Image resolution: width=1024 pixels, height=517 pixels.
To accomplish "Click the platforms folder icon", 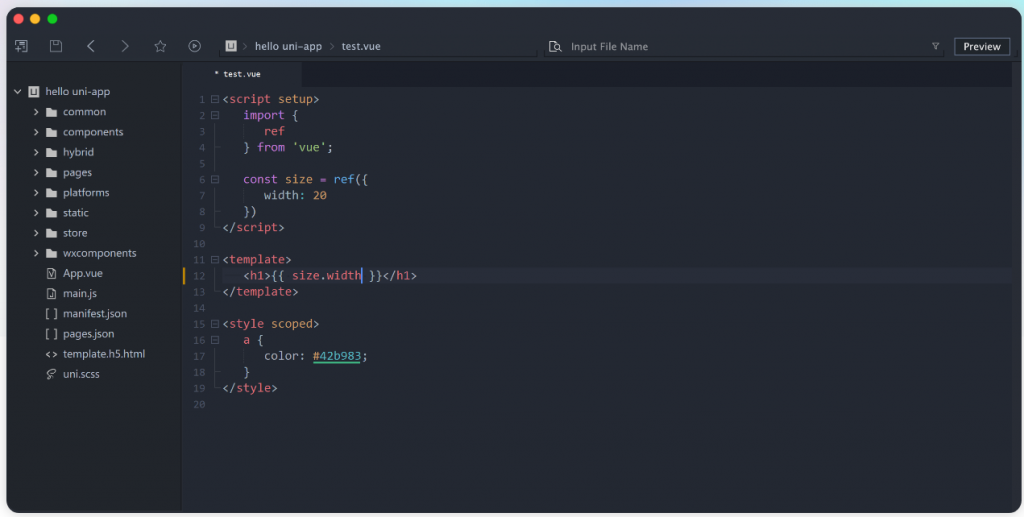I will point(52,193).
